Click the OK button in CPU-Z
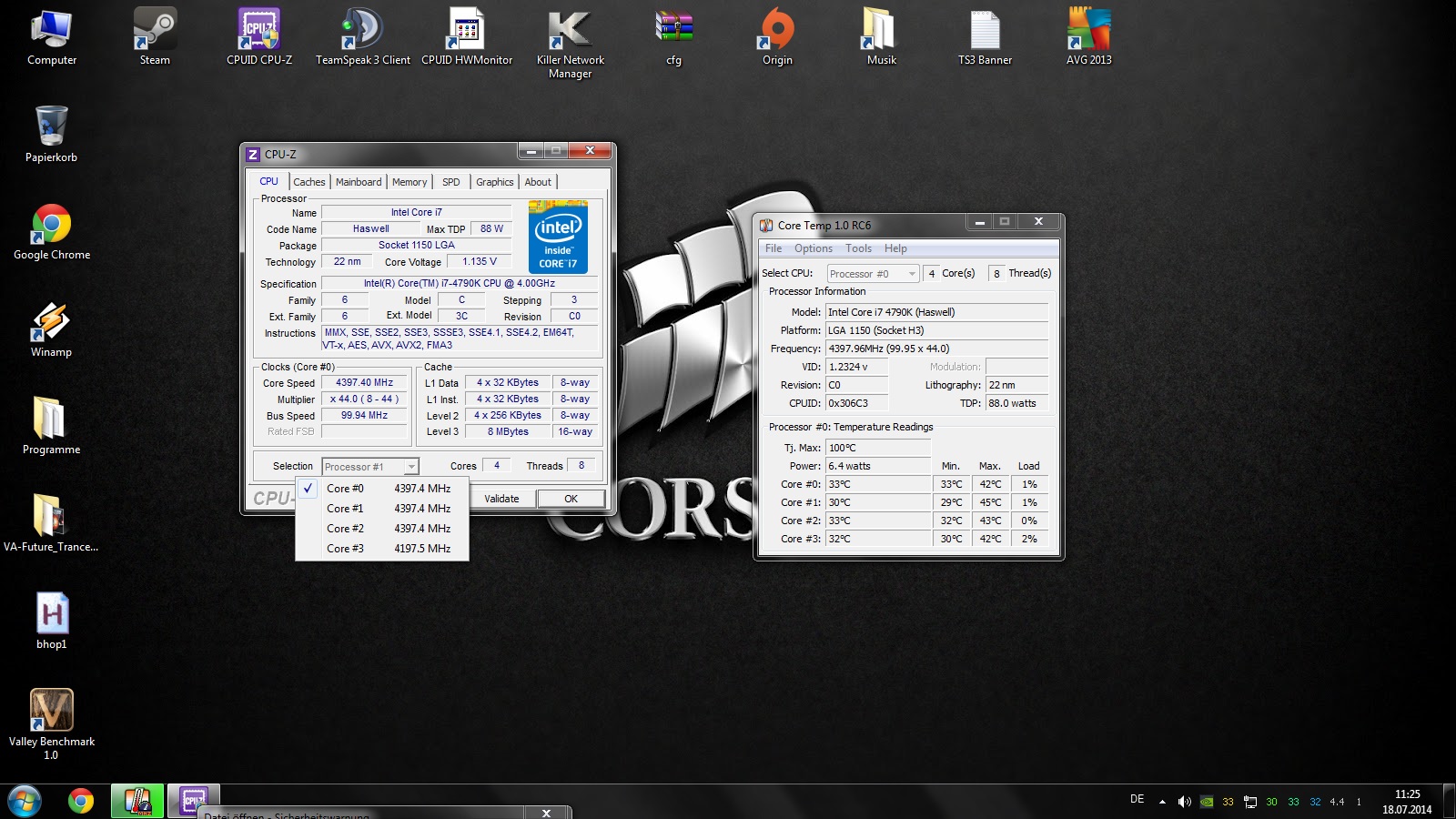Viewport: 1456px width, 819px height. [571, 499]
